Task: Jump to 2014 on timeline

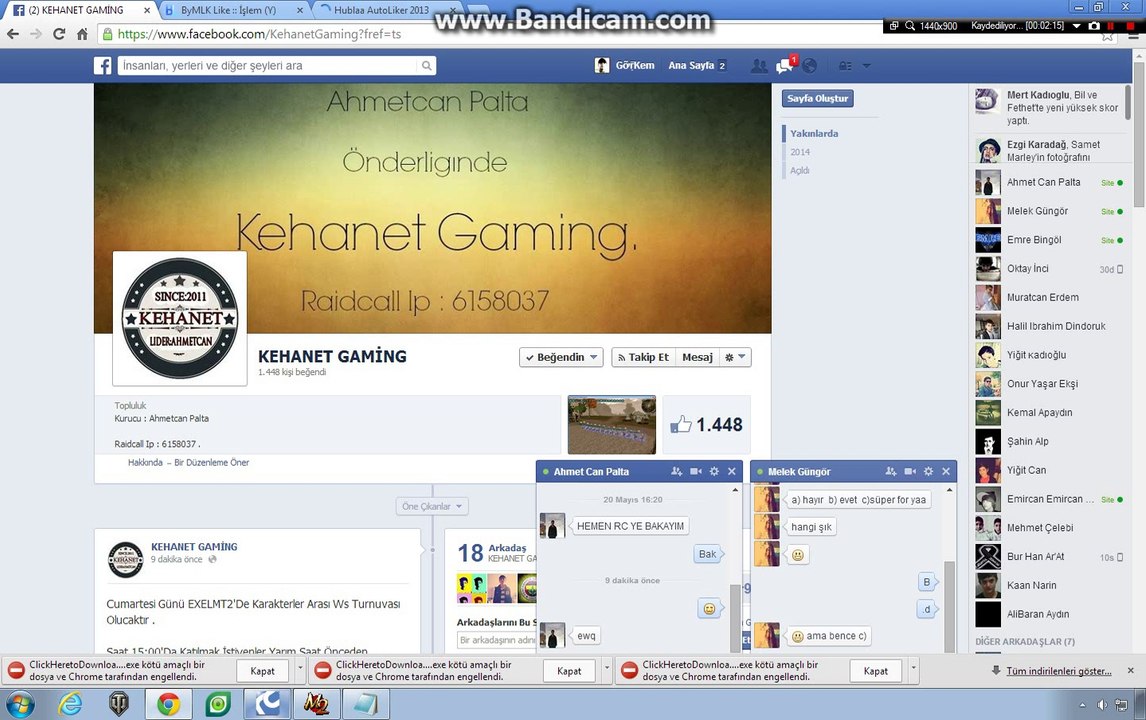Action: pyautogui.click(x=800, y=152)
